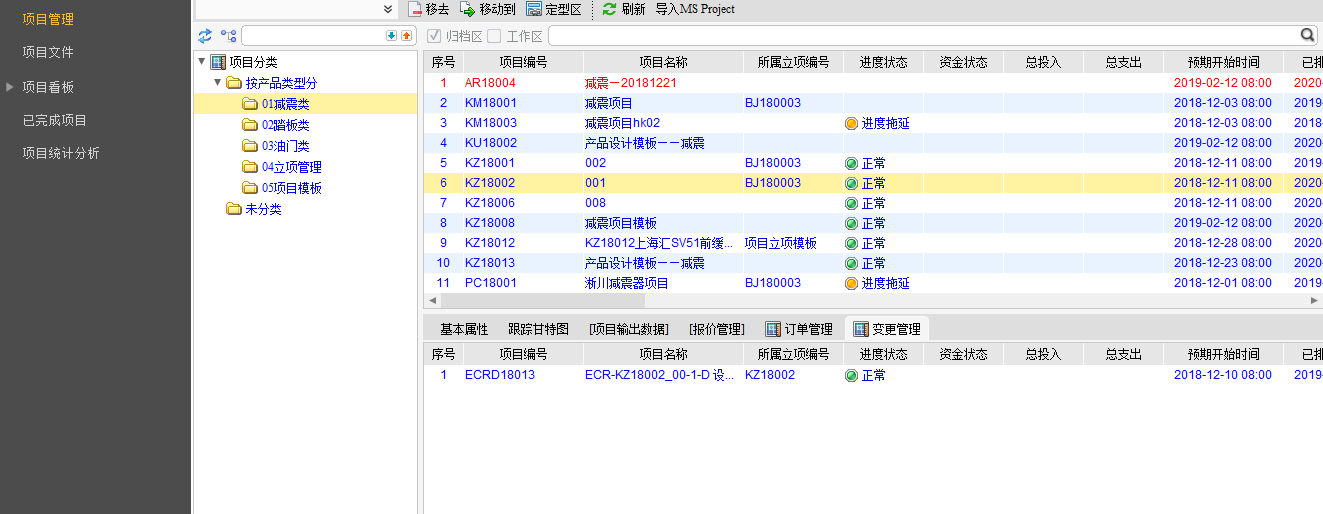Click the magnifier search icon

[x=1308, y=36]
